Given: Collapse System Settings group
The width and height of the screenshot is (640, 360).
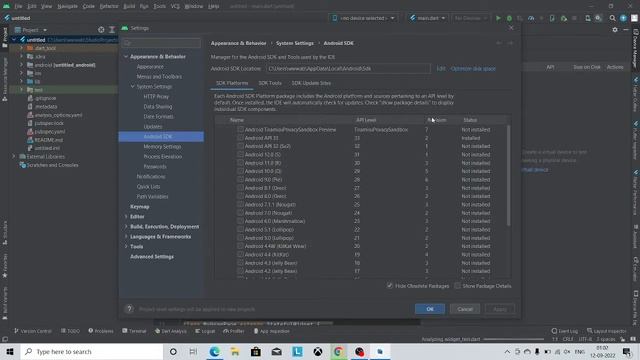Looking at the screenshot, I should (x=133, y=87).
